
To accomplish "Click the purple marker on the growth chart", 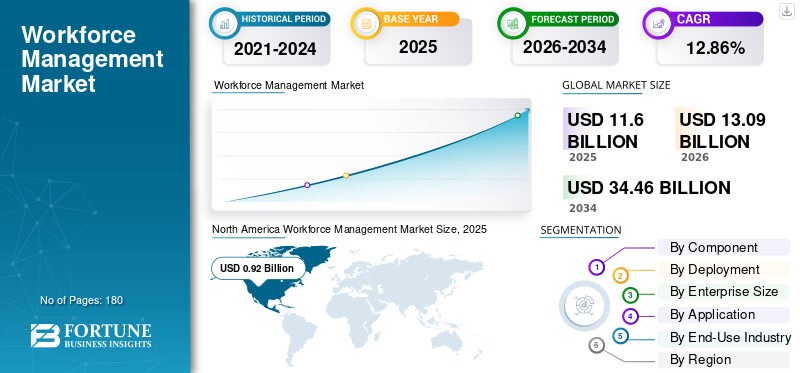I will click(307, 185).
